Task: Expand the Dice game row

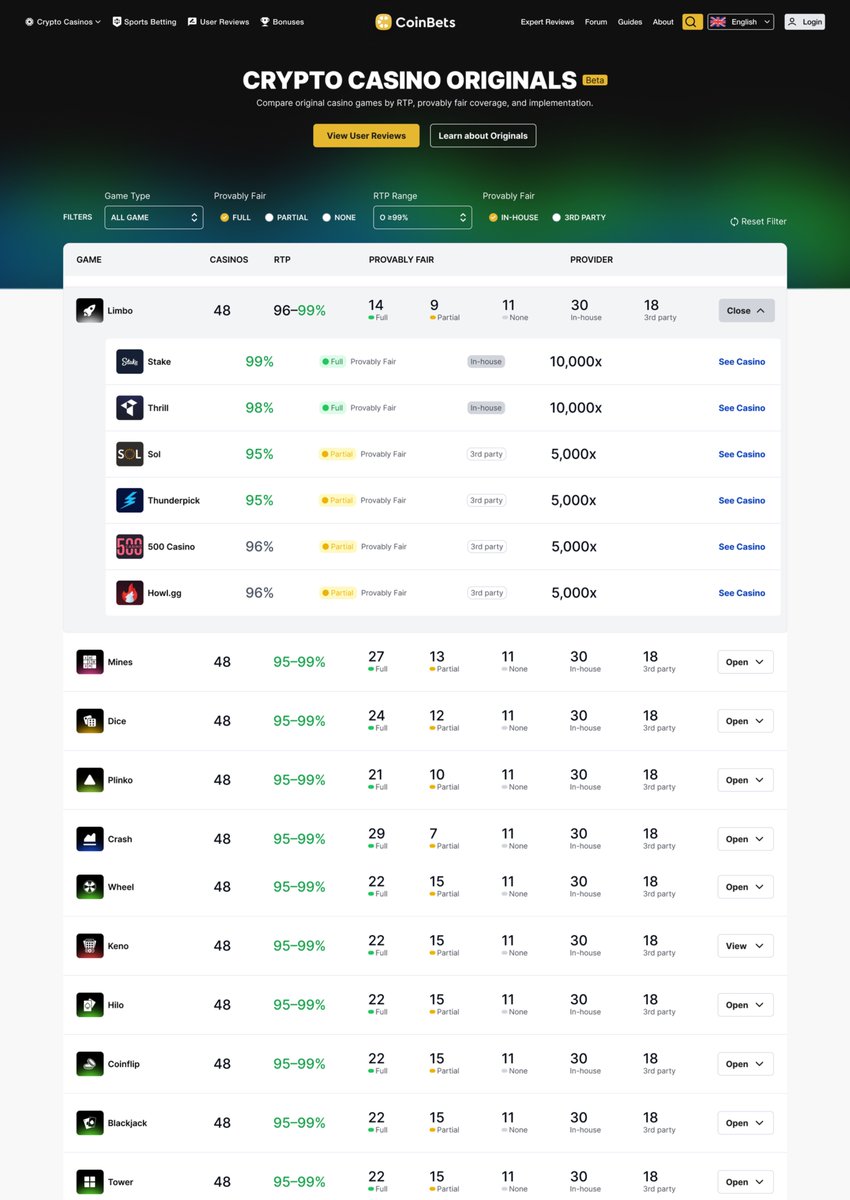Action: pyautogui.click(x=744, y=720)
